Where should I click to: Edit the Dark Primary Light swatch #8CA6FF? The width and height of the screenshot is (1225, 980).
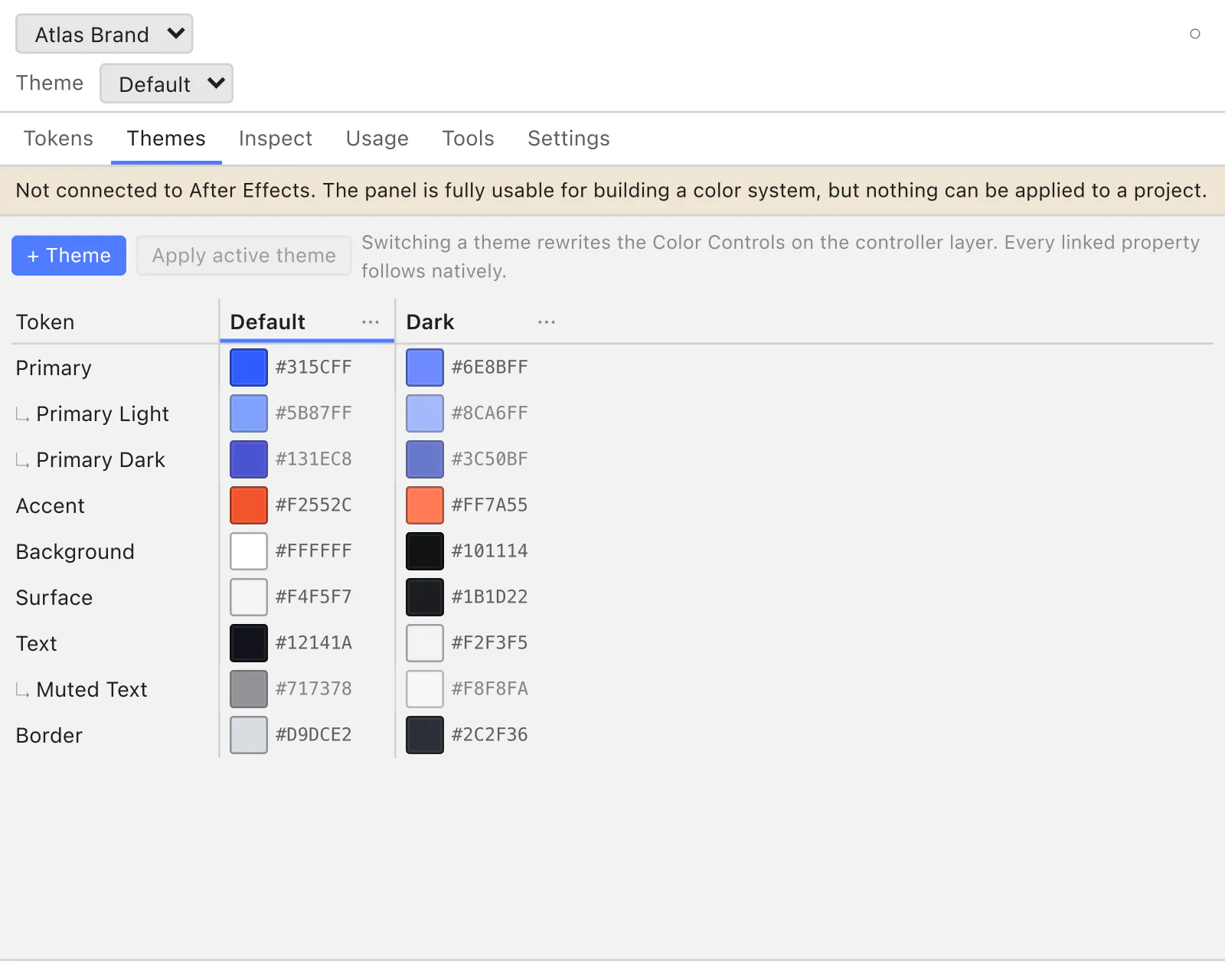tap(425, 413)
